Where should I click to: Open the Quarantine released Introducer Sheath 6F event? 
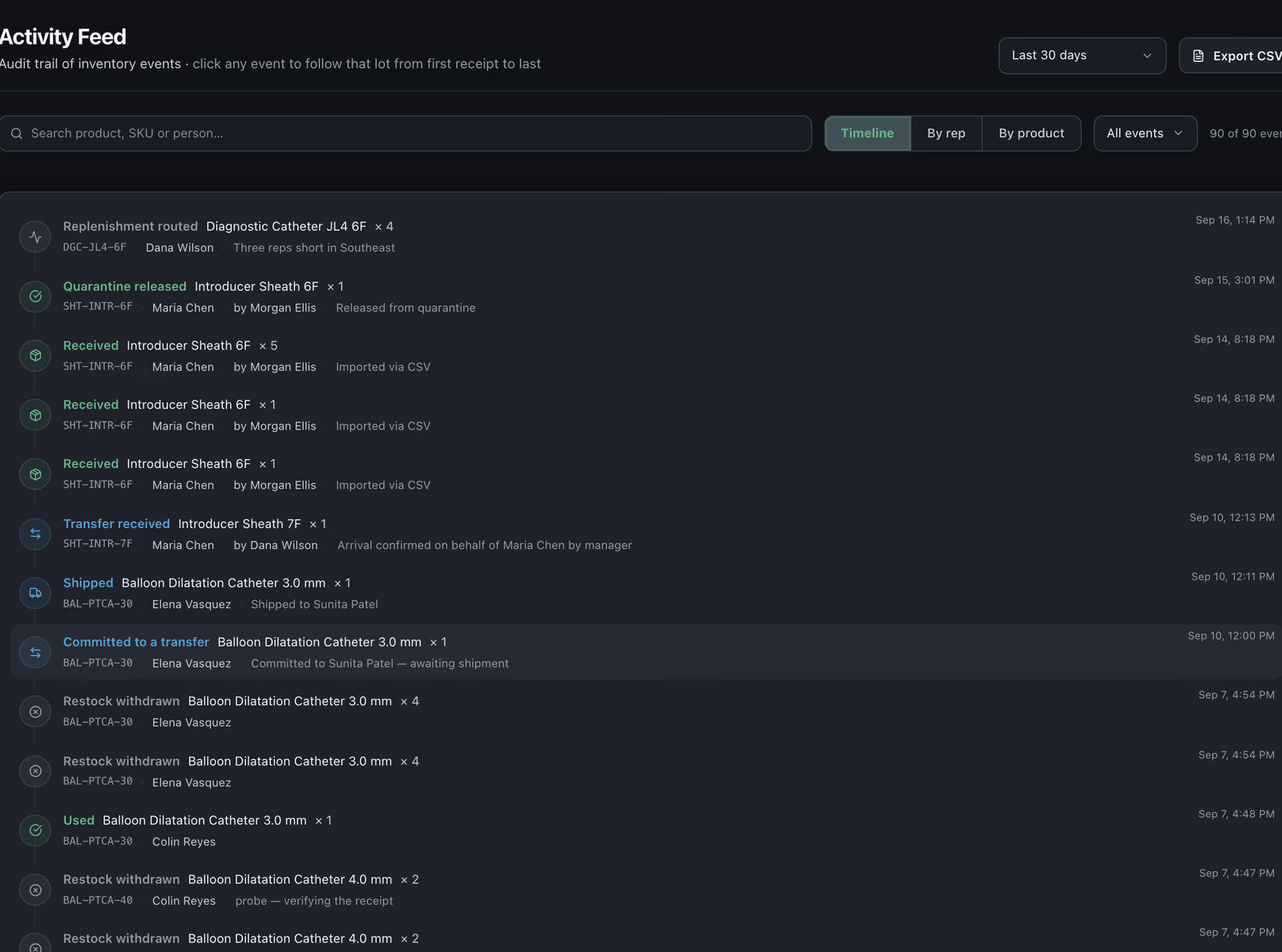646,296
